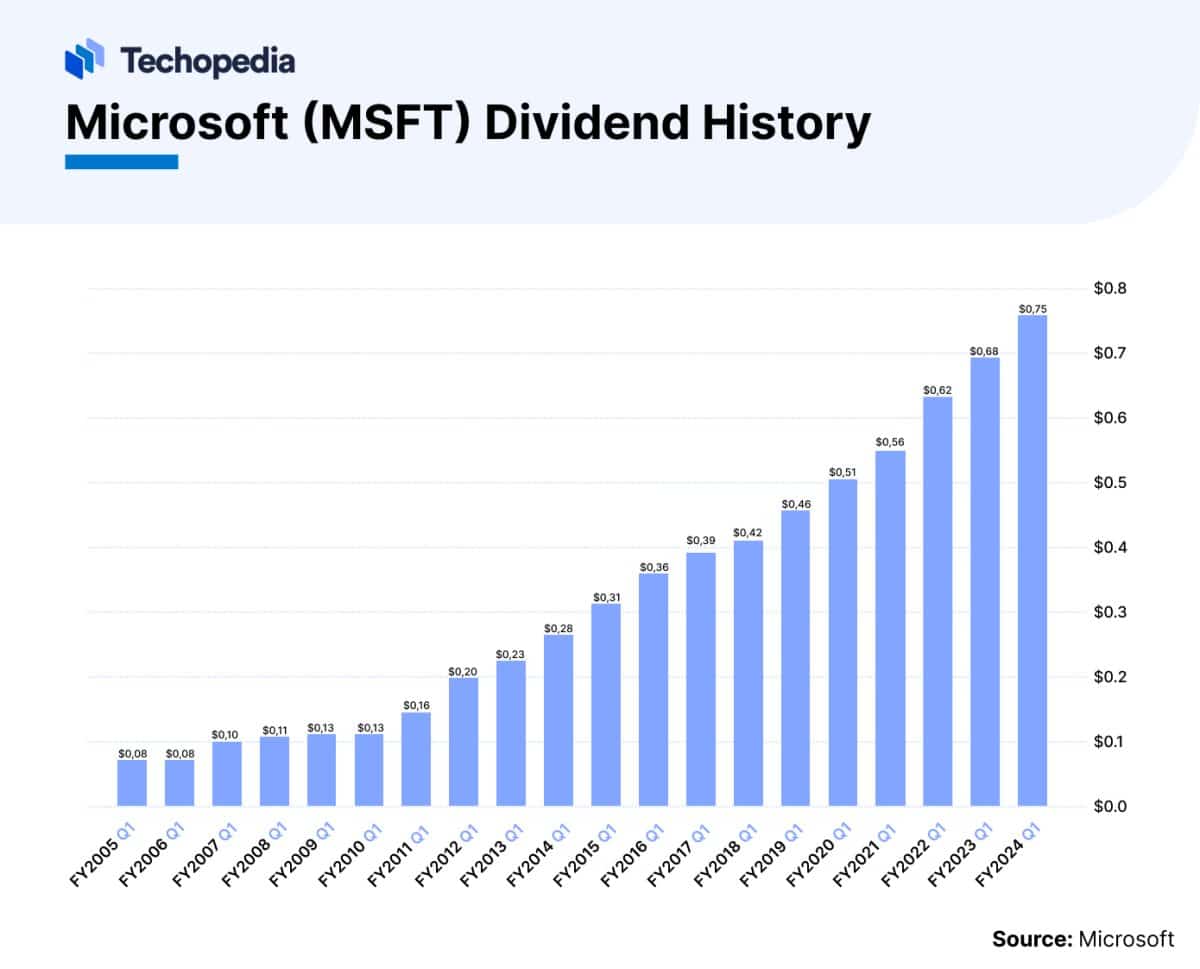Click the FY2012 Q1 bar
The image size is (1200, 969).
coord(463,741)
